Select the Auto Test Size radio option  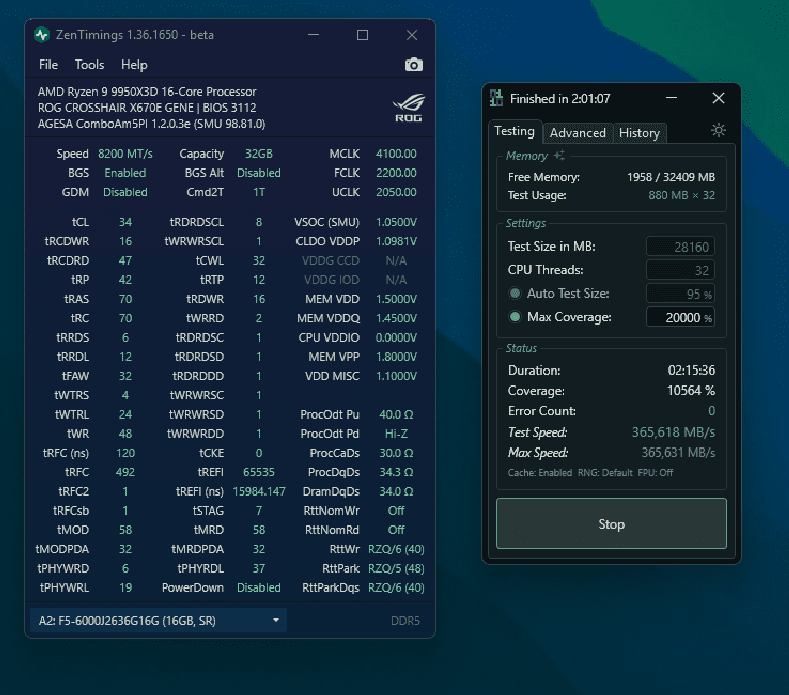pyautogui.click(x=515, y=293)
